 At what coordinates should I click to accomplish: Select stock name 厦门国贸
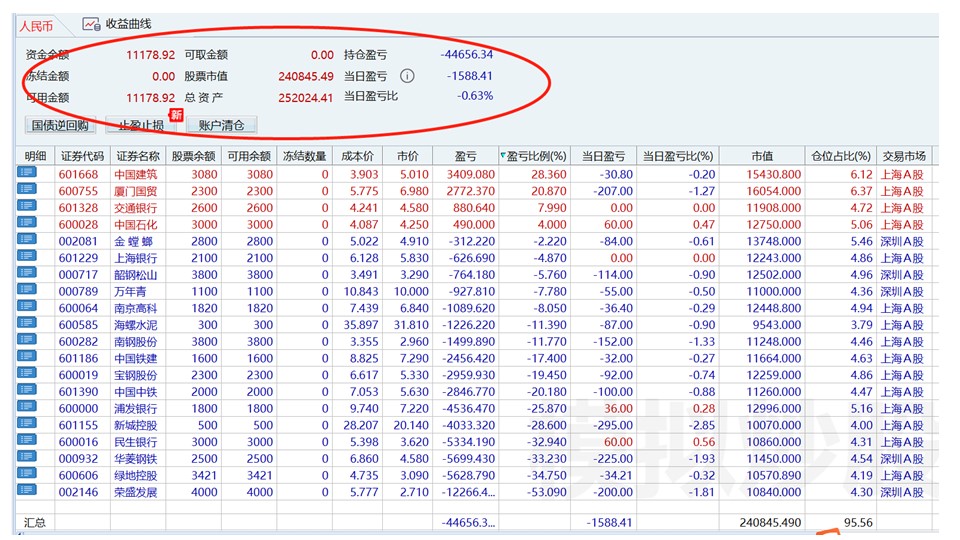click(x=135, y=191)
